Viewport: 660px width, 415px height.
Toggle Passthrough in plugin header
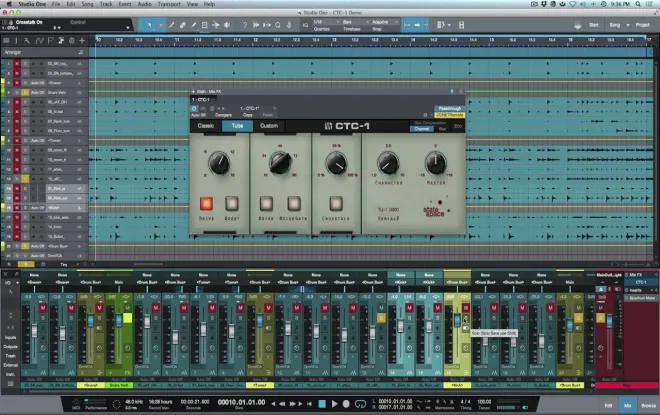pyautogui.click(x=450, y=108)
